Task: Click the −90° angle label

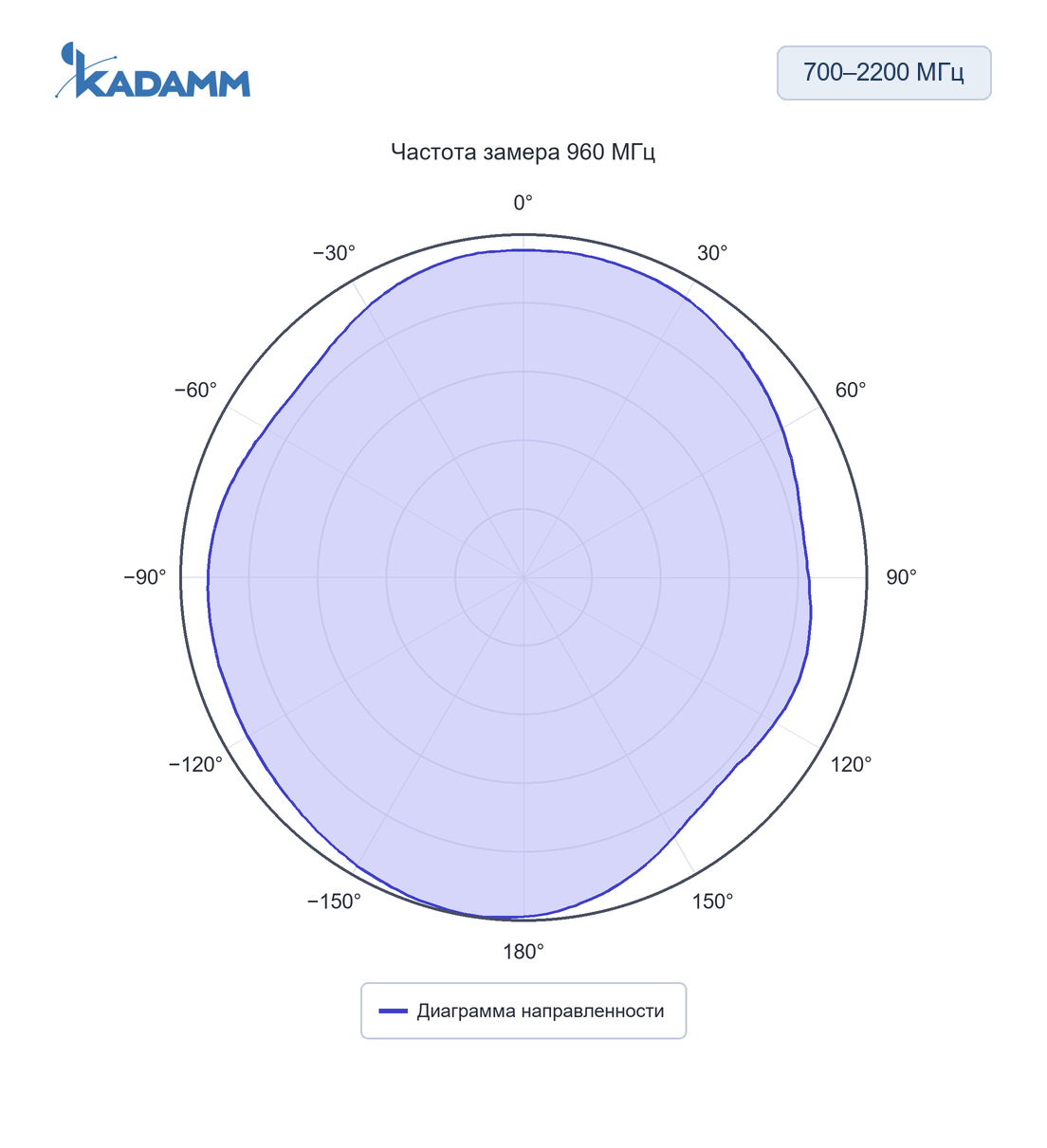Action: click(x=144, y=577)
